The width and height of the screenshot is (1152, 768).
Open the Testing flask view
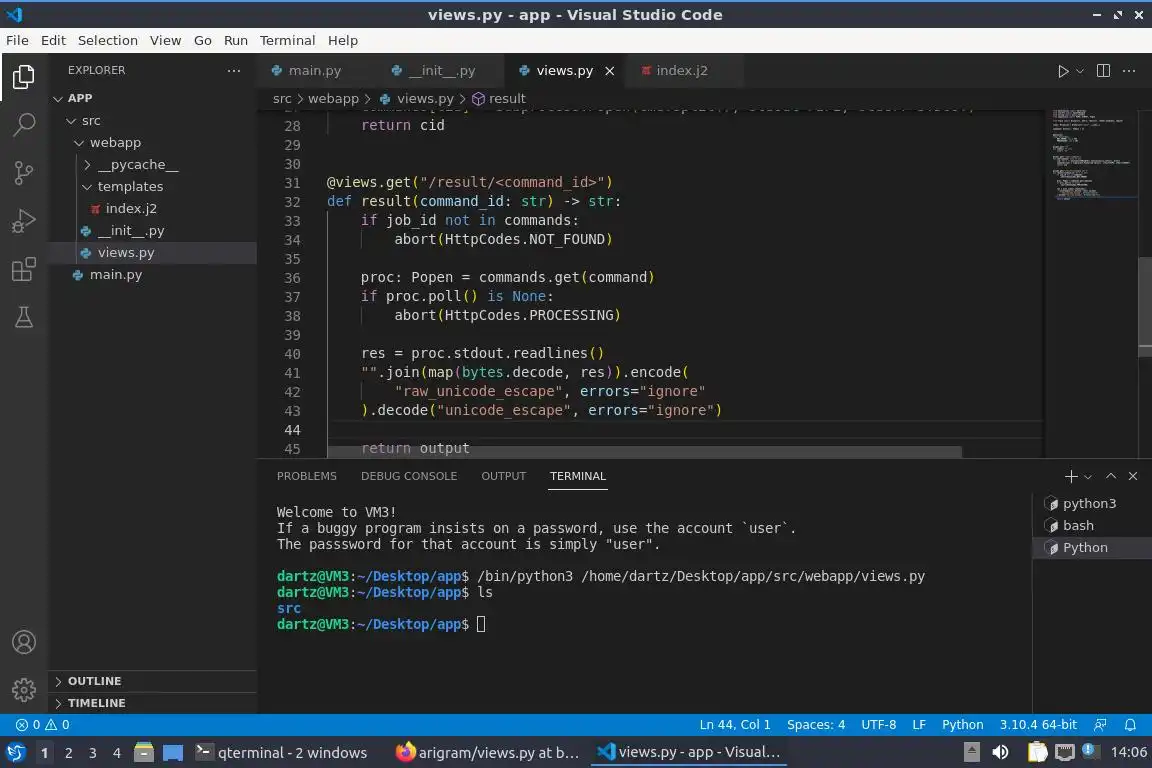24,317
